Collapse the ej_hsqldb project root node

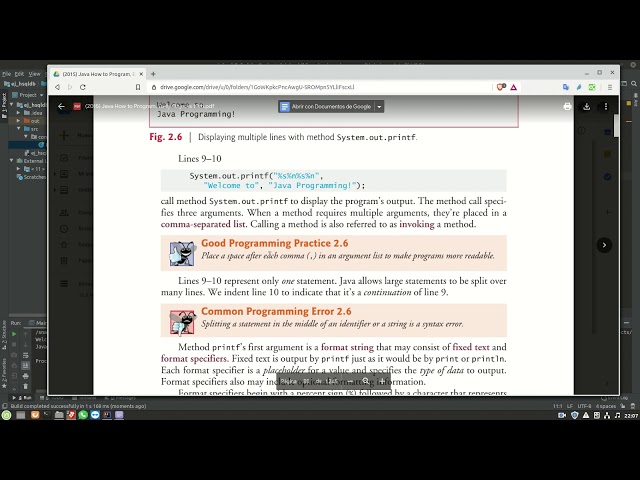click(x=12, y=105)
